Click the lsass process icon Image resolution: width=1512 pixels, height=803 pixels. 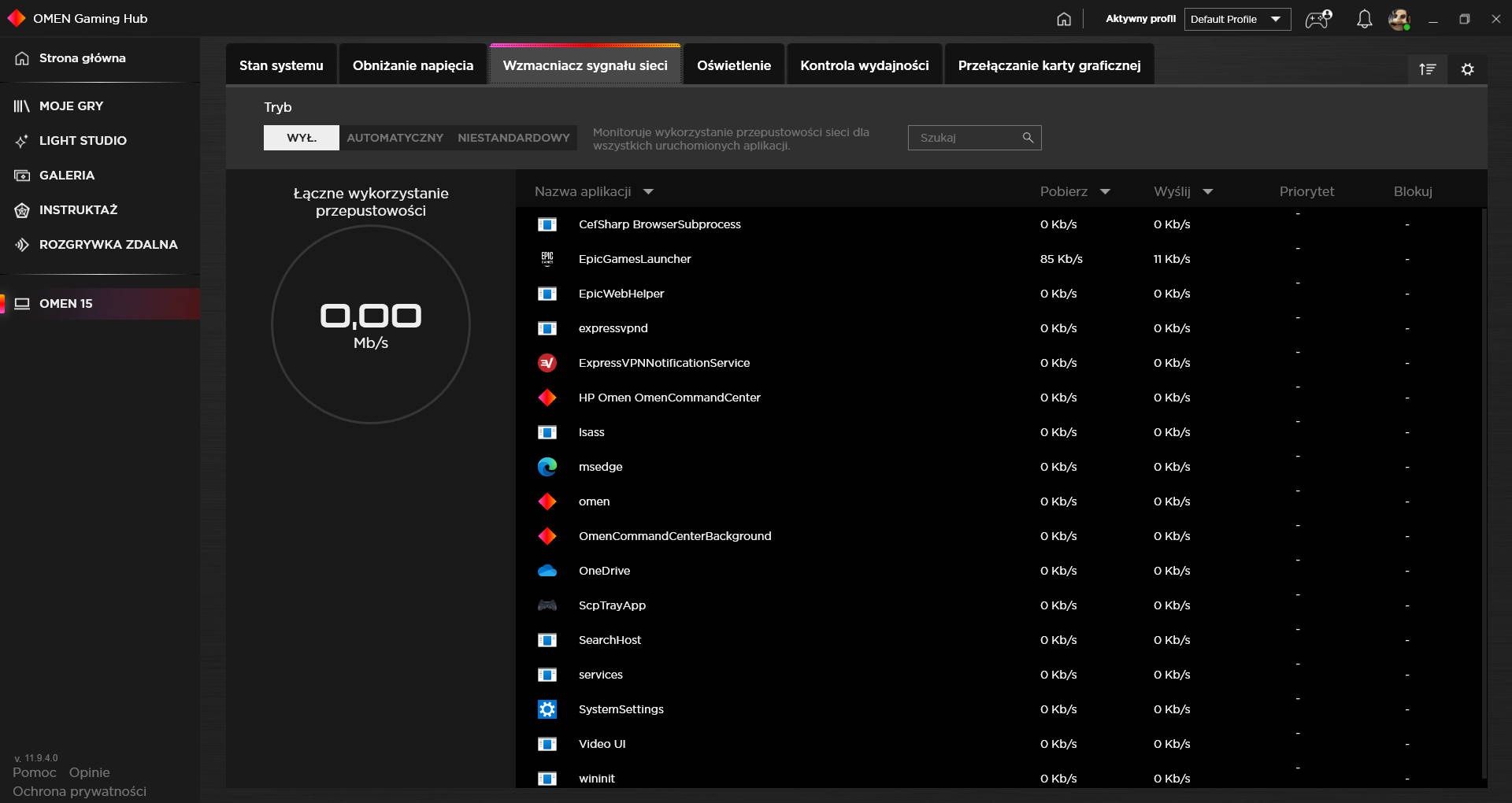pos(547,432)
